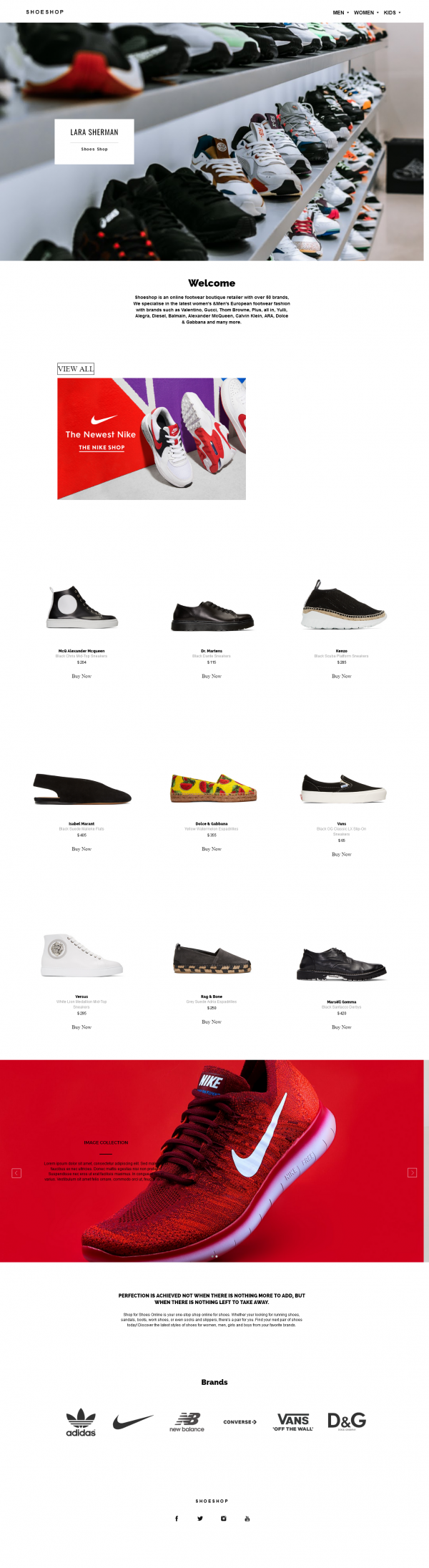429x1568 pixels.
Task: Click the VIEW ALL button
Action: [76, 369]
